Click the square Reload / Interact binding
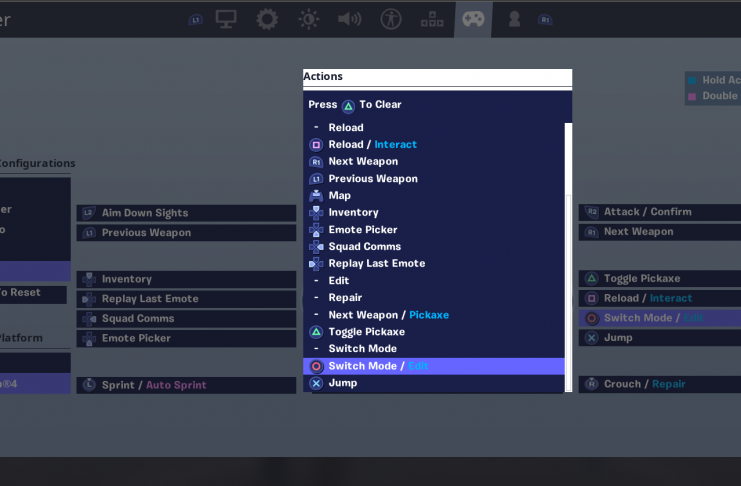The image size is (741, 486). (x=660, y=298)
